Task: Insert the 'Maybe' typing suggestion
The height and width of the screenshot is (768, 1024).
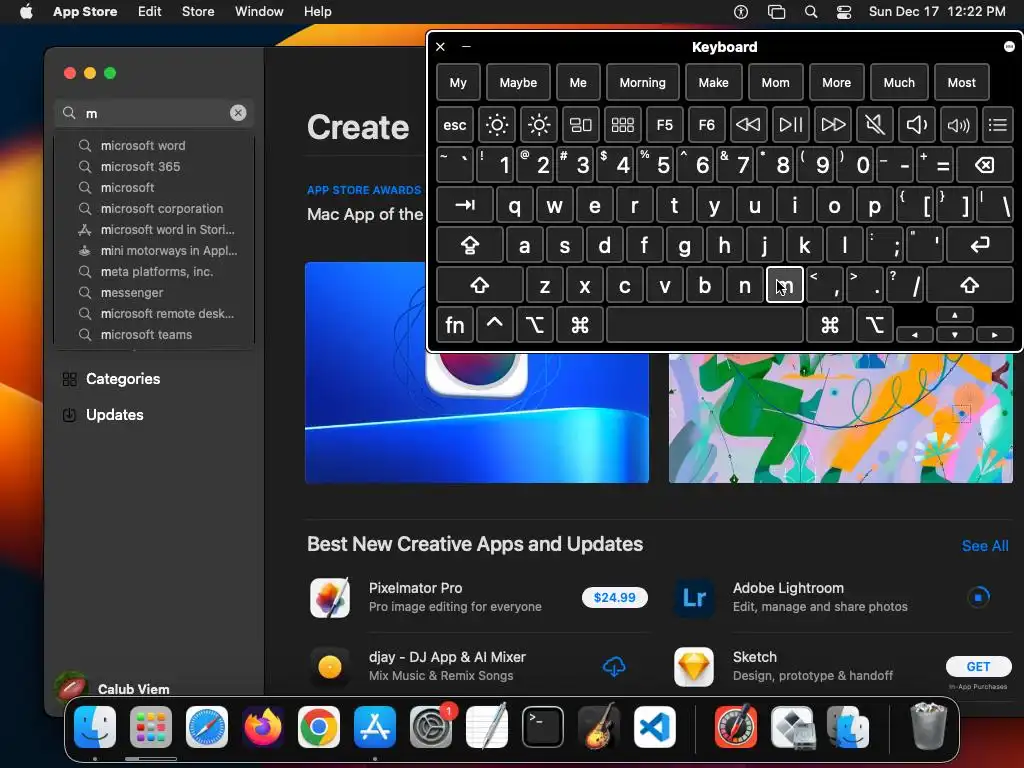Action: coord(518,83)
